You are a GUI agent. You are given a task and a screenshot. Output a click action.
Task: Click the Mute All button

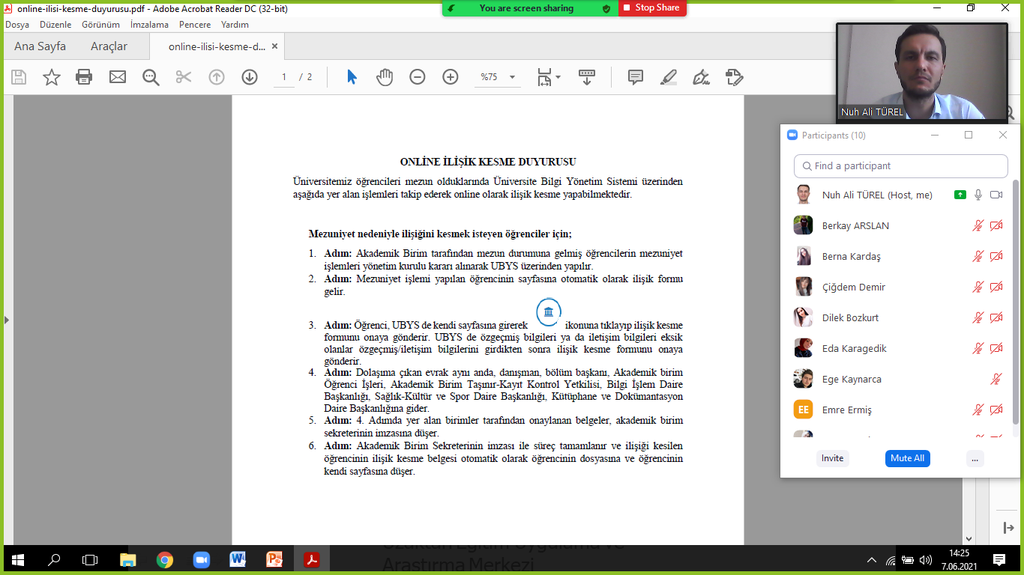(907, 458)
